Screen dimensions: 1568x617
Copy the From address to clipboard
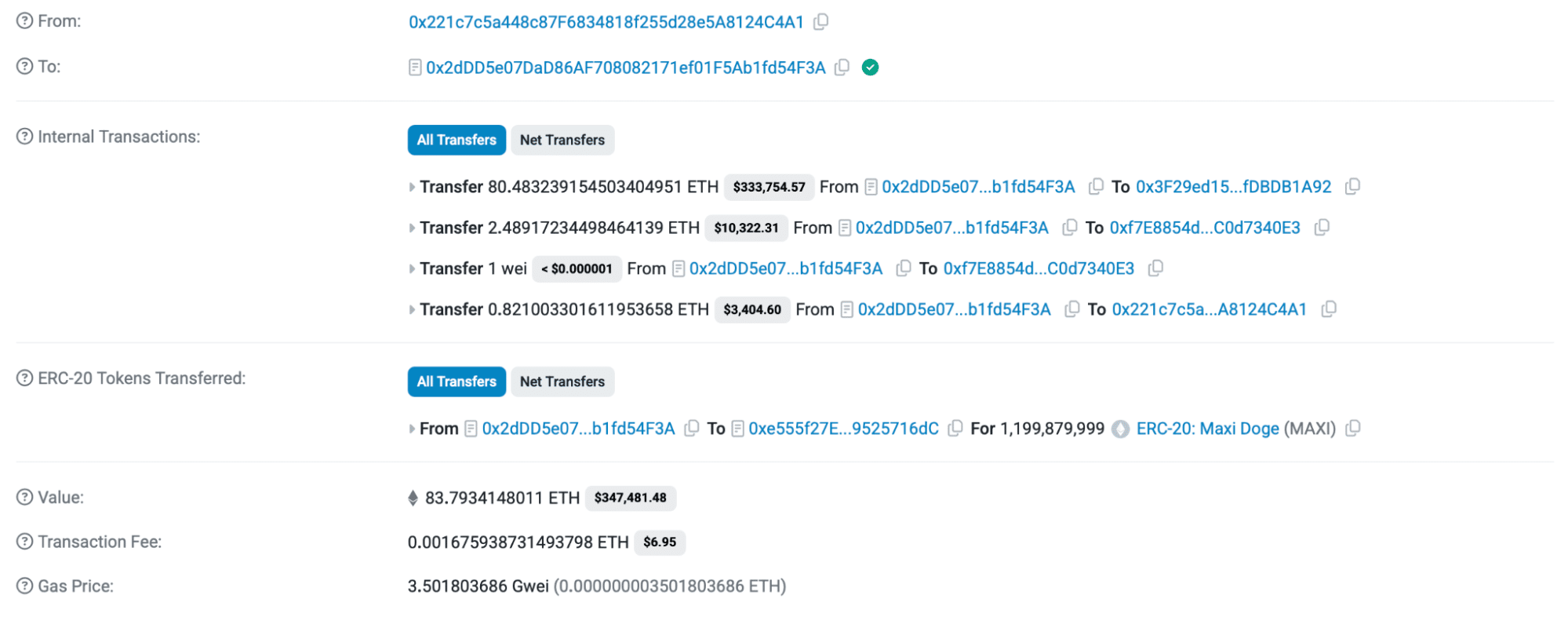(x=820, y=22)
